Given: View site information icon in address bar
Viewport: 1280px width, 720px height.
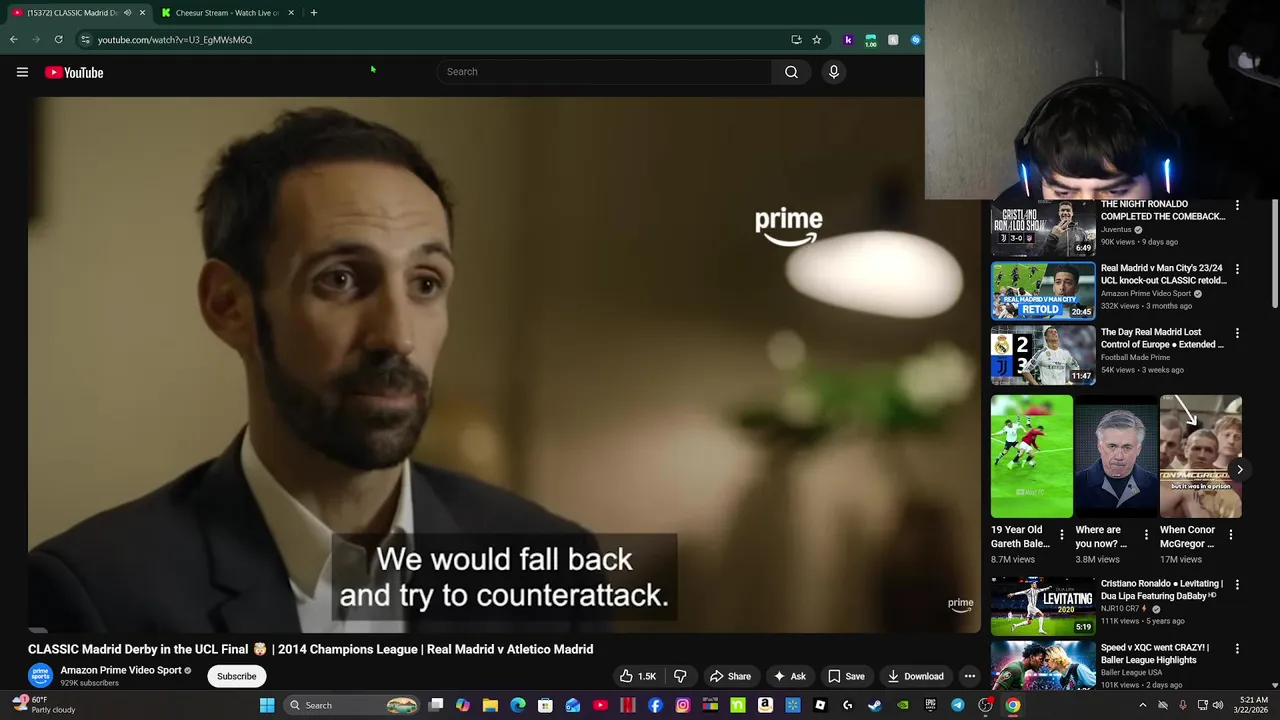Looking at the screenshot, I should (x=85, y=40).
